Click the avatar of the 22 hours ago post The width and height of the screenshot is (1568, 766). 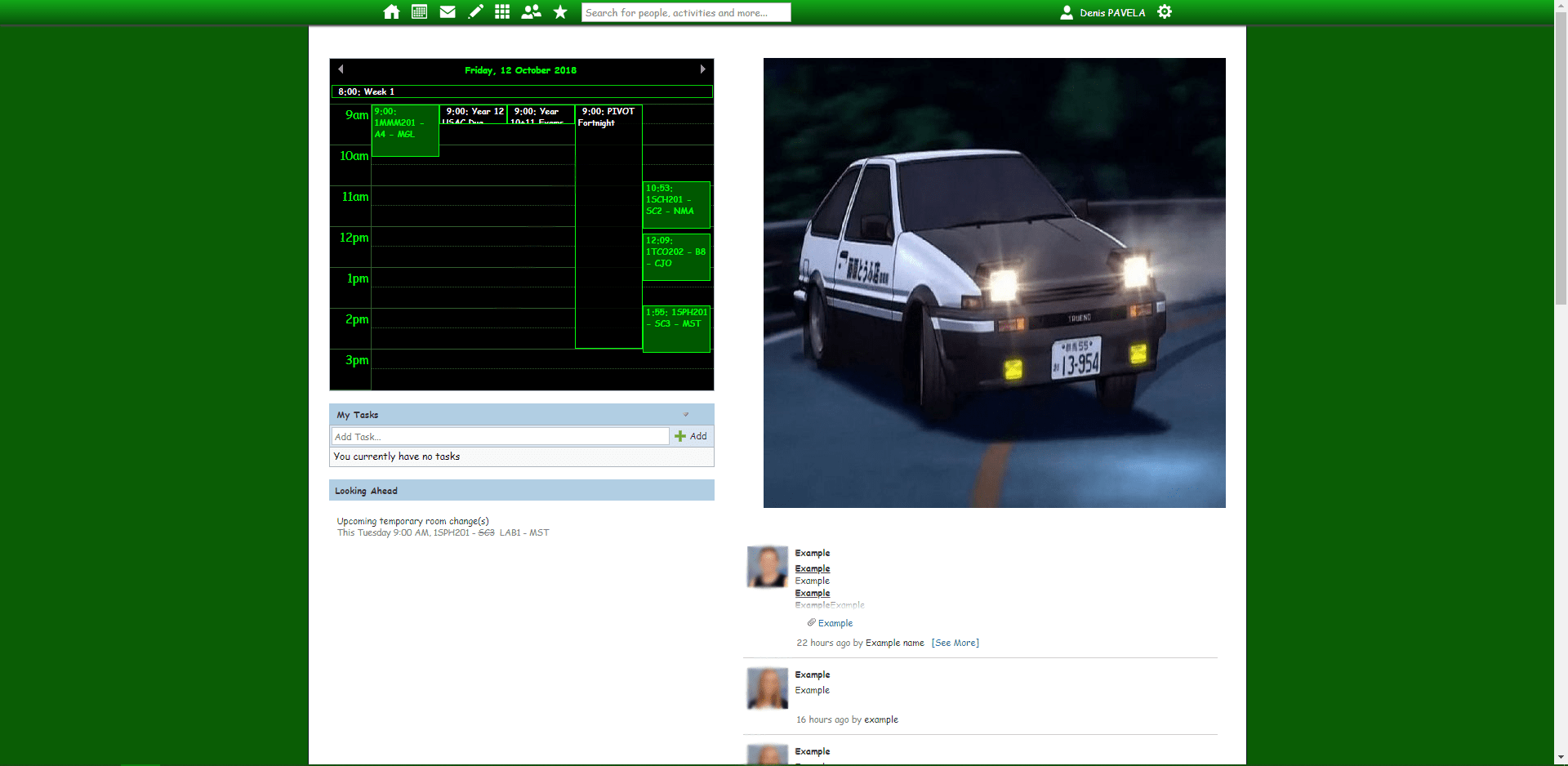(x=768, y=567)
